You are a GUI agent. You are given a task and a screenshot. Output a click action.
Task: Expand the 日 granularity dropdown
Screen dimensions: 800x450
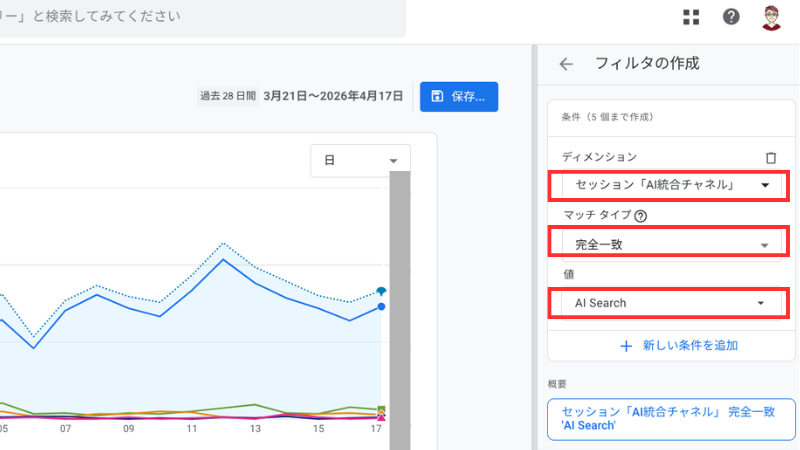coord(360,160)
